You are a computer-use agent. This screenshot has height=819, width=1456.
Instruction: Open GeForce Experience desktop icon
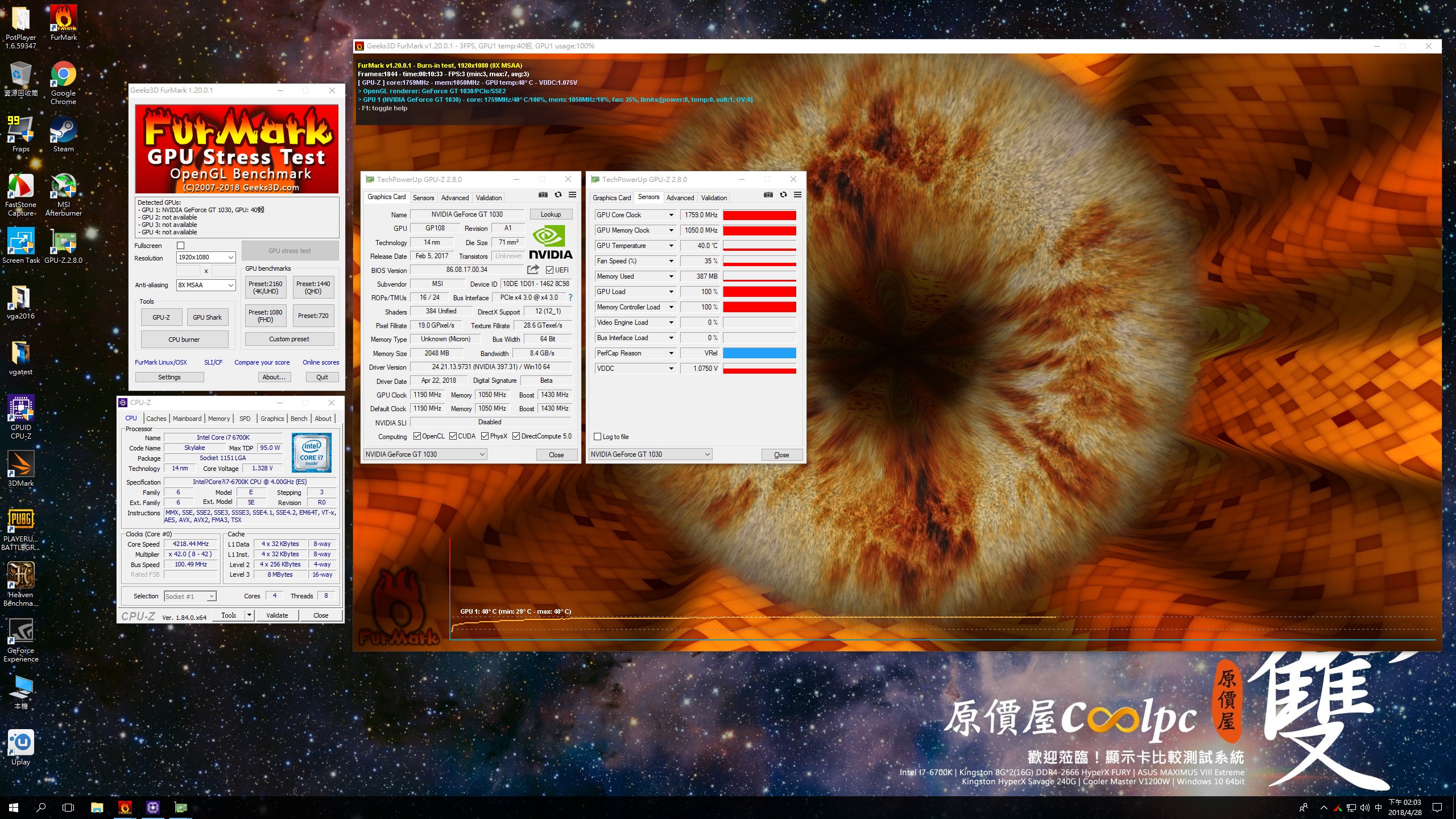[x=21, y=640]
